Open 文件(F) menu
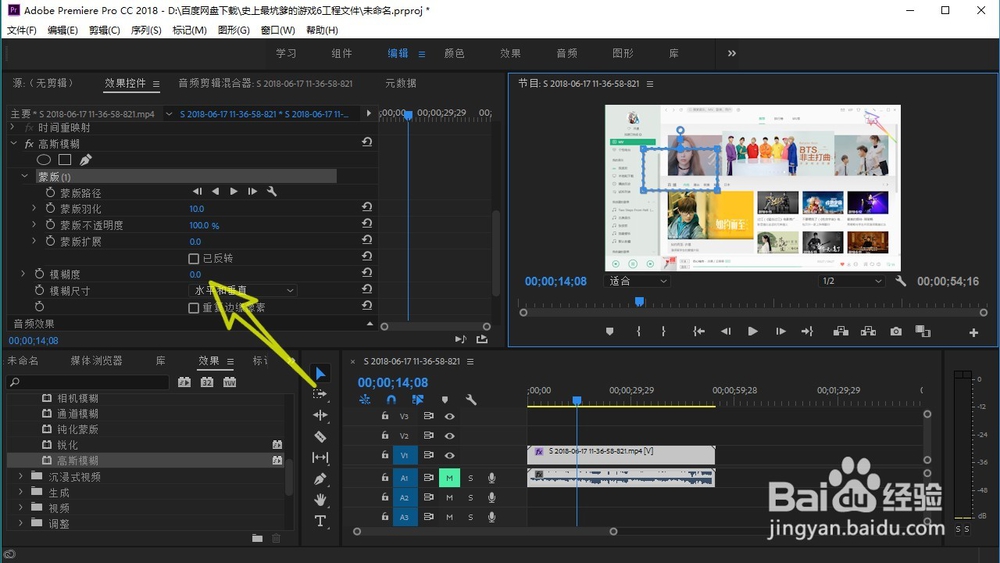 22,30
